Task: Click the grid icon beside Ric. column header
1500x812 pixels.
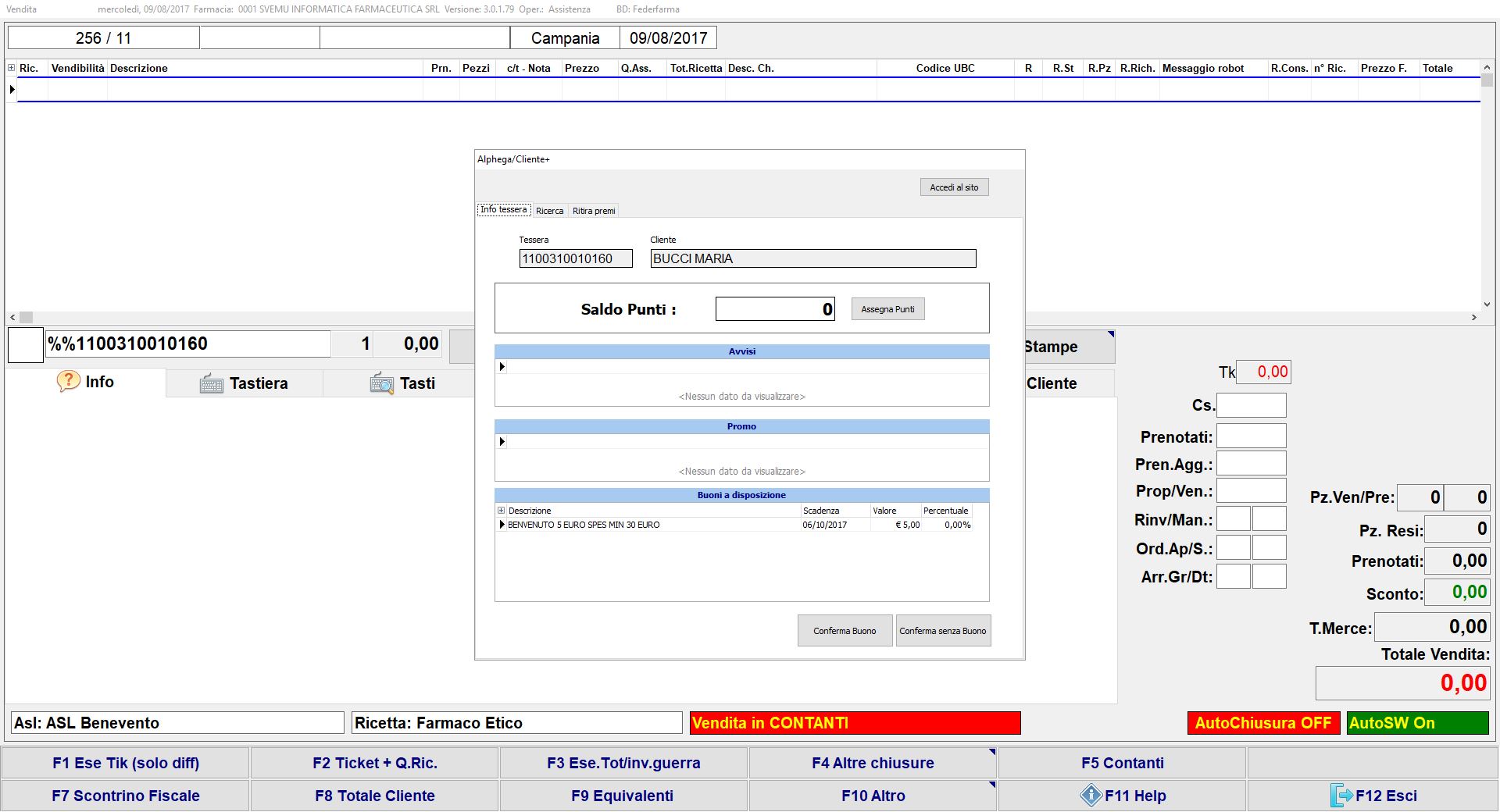Action: tap(12, 68)
